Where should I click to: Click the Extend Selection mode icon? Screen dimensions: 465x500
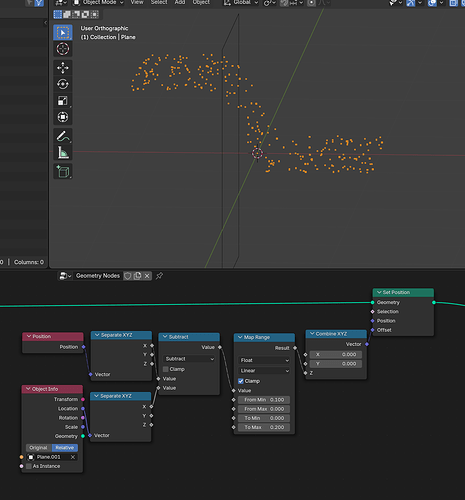67,14
